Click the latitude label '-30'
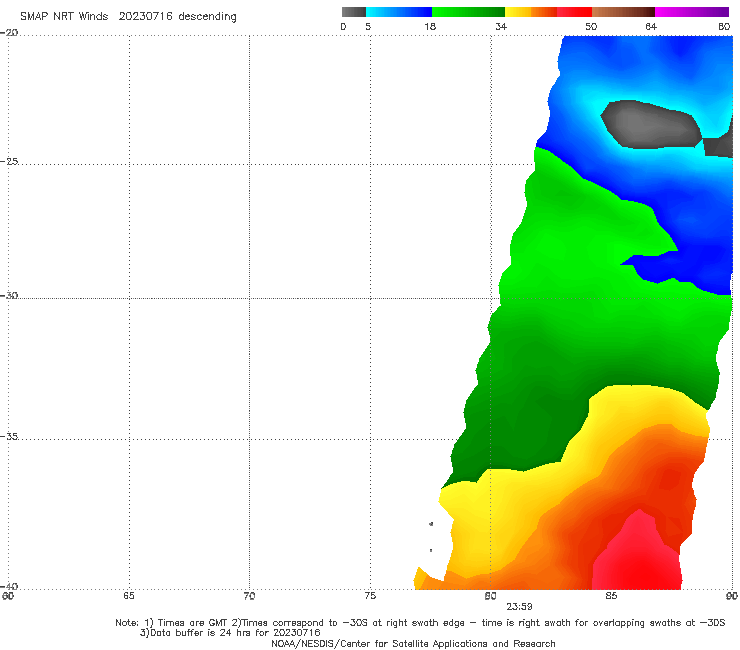Screen dimensions: 740x650 (9, 295)
